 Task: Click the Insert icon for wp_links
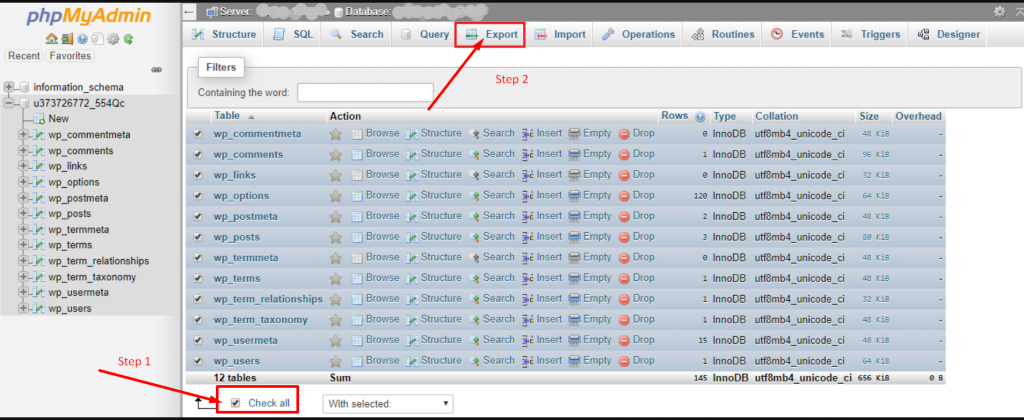click(x=528, y=175)
